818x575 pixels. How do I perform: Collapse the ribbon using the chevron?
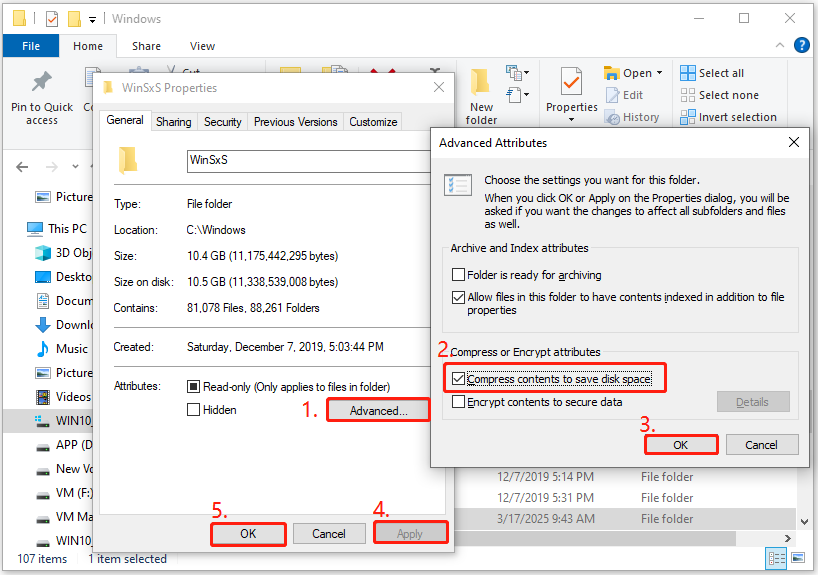781,45
